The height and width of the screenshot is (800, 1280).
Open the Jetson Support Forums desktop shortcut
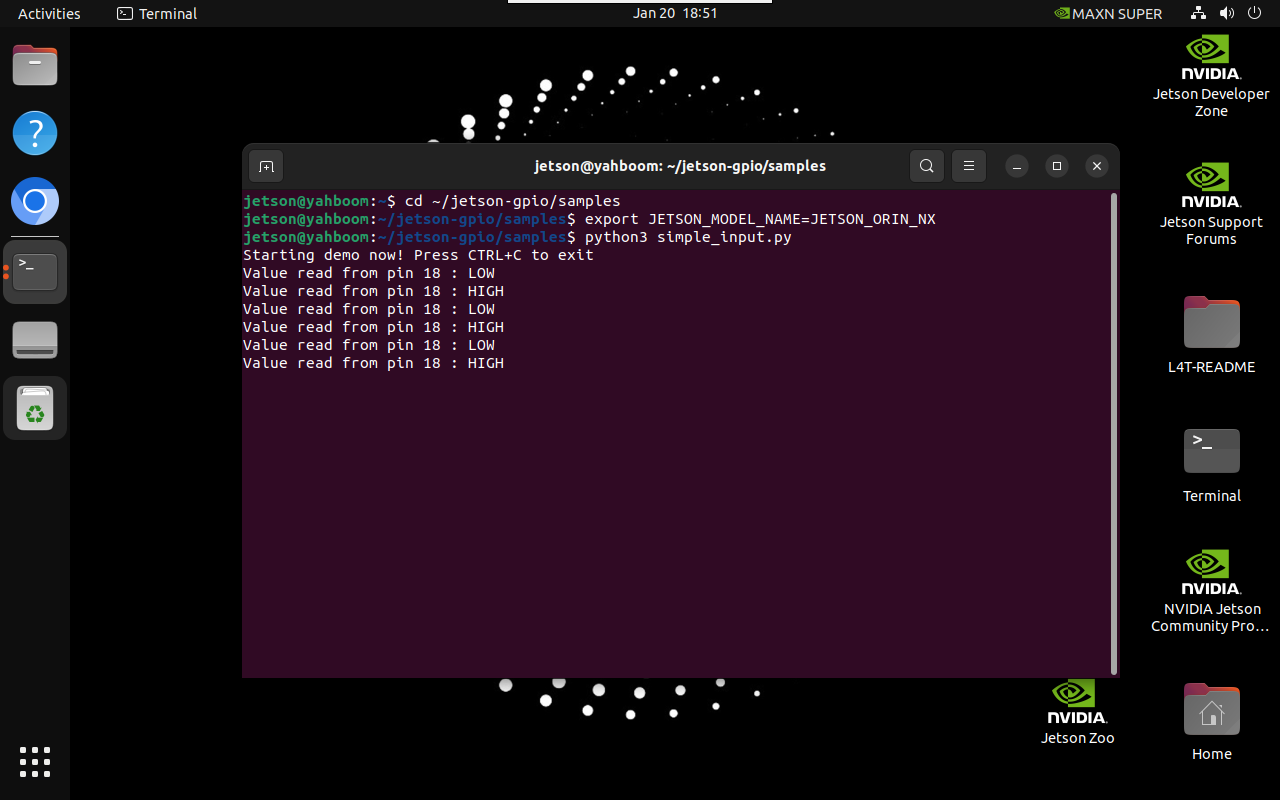click(x=1211, y=204)
